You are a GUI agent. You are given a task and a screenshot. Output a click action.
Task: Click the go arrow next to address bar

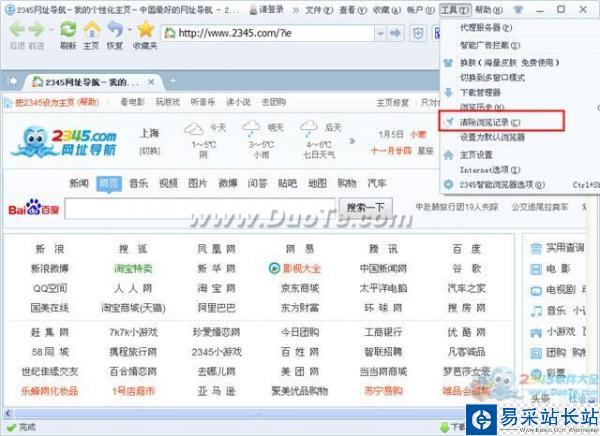[x=395, y=34]
